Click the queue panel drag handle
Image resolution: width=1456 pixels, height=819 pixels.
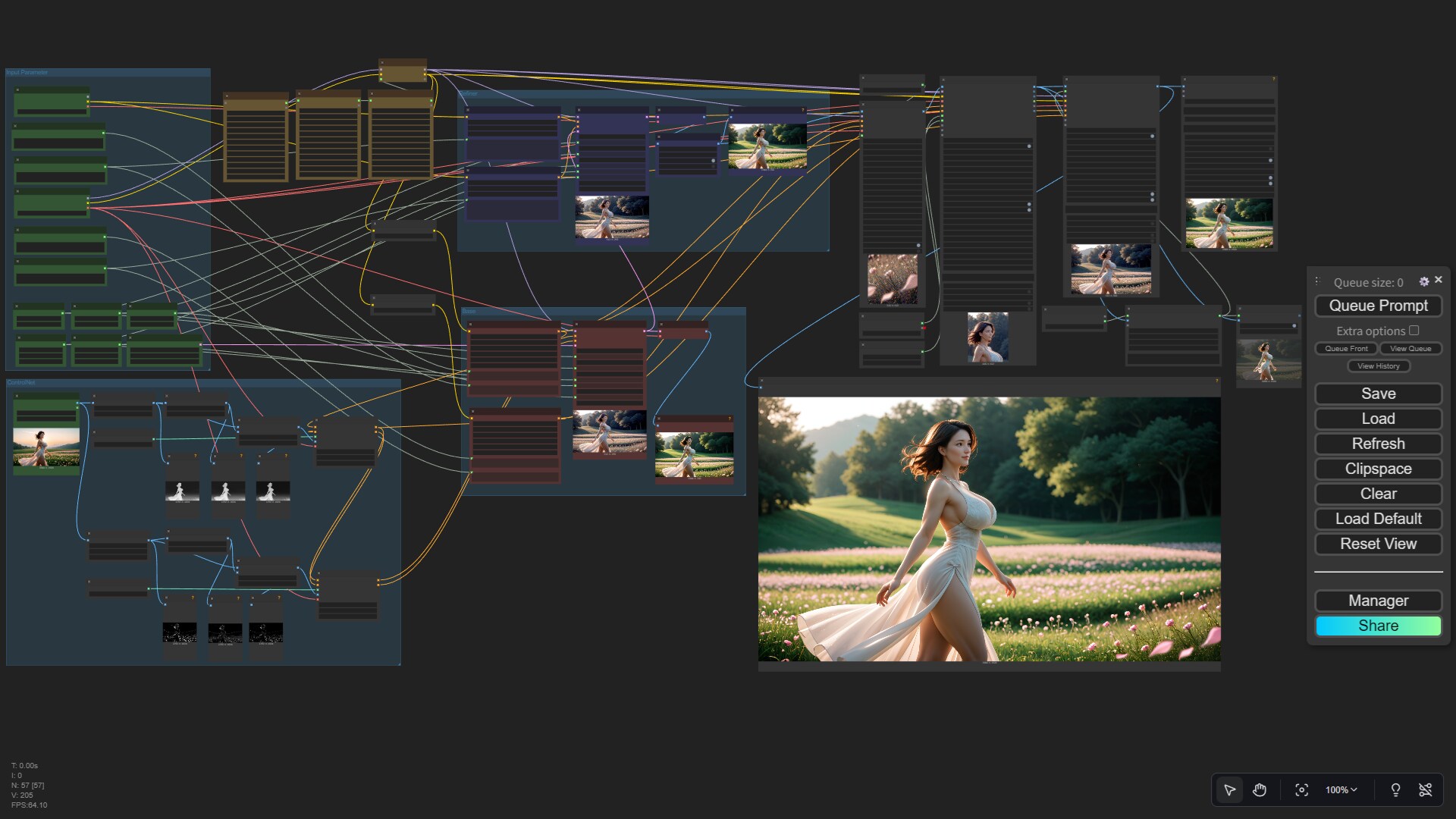tap(1317, 281)
